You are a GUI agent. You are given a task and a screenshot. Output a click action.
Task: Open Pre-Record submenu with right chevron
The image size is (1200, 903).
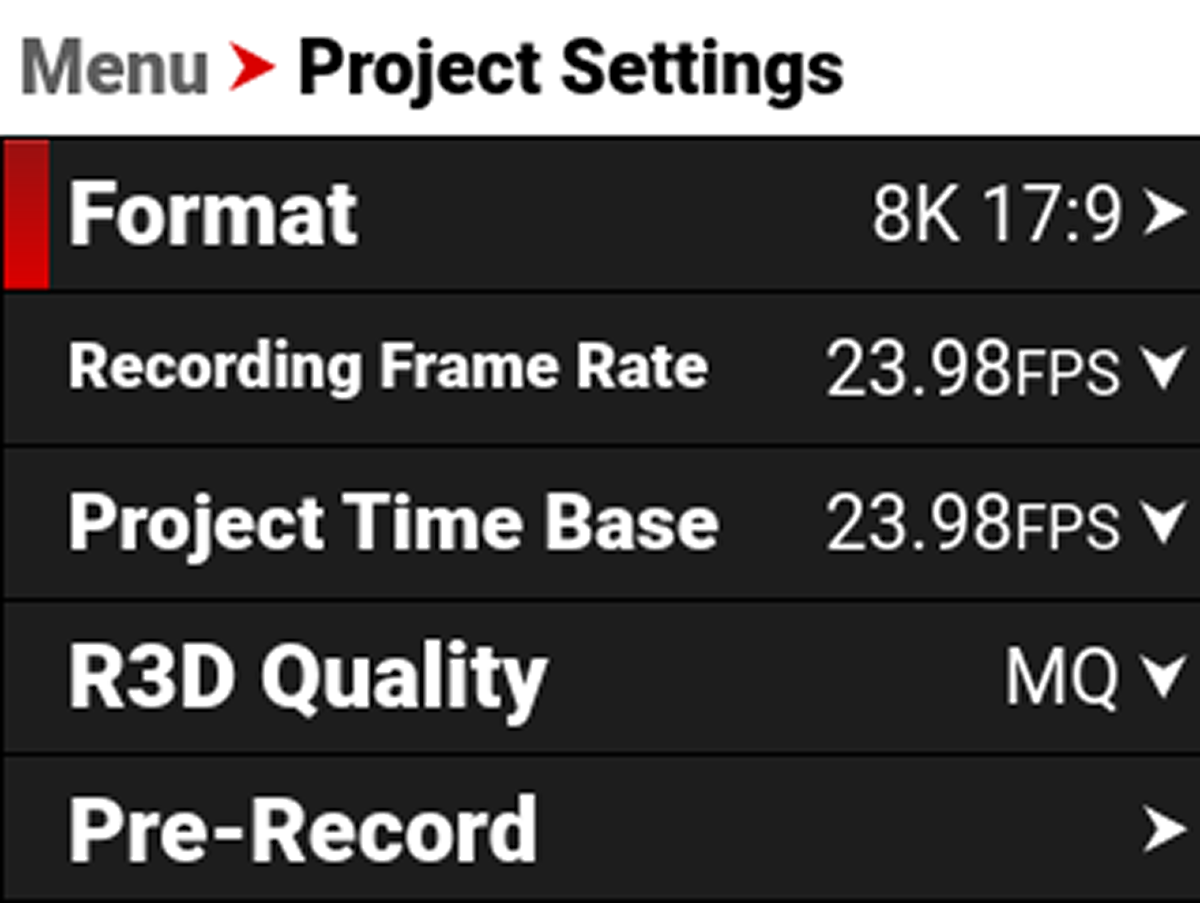tap(1164, 830)
